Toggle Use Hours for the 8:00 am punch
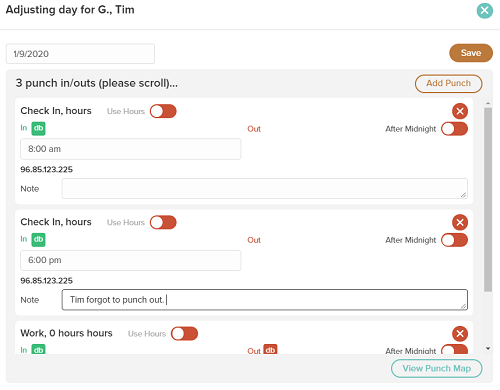The height and width of the screenshot is (390, 500). click(x=163, y=111)
